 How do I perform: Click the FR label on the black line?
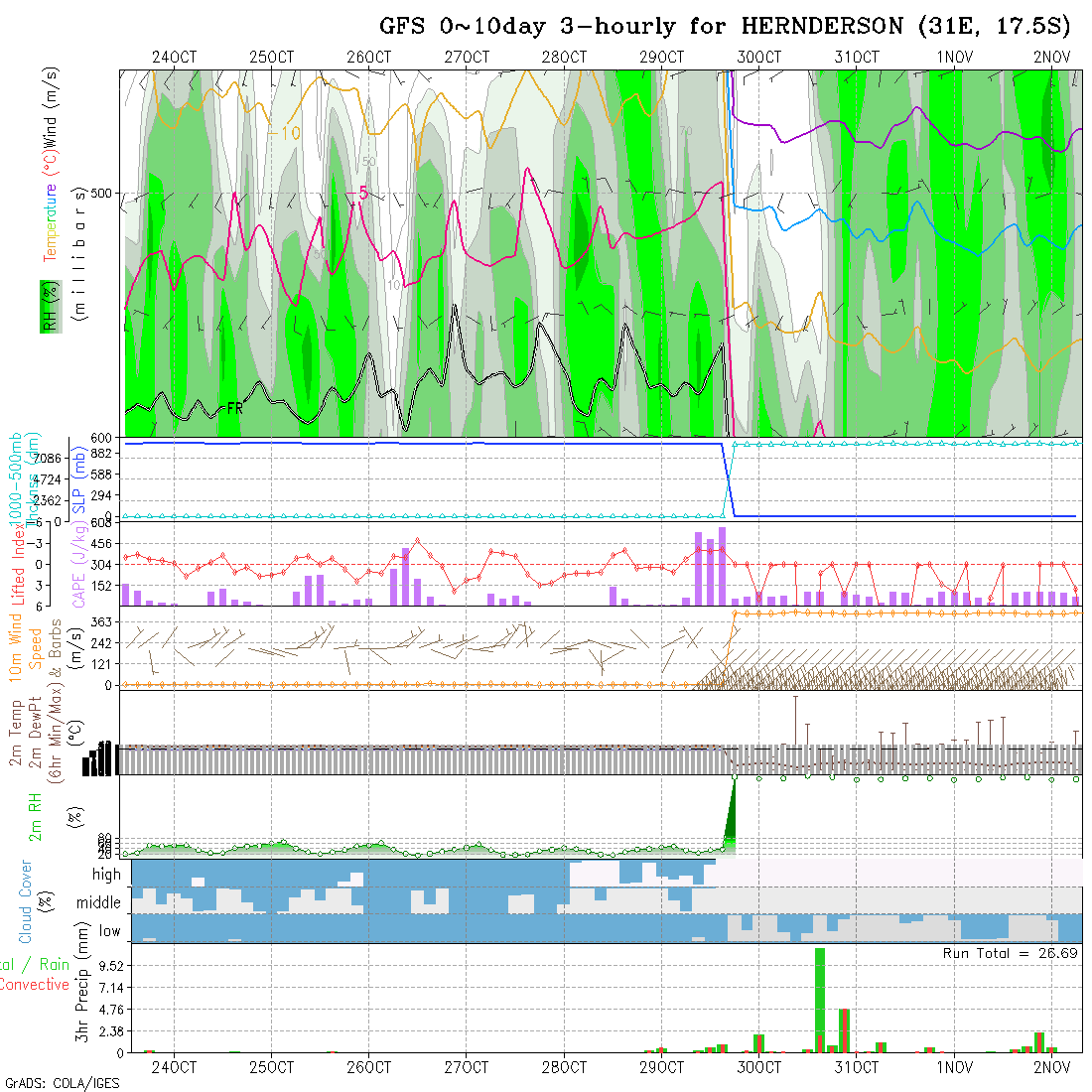235,408
